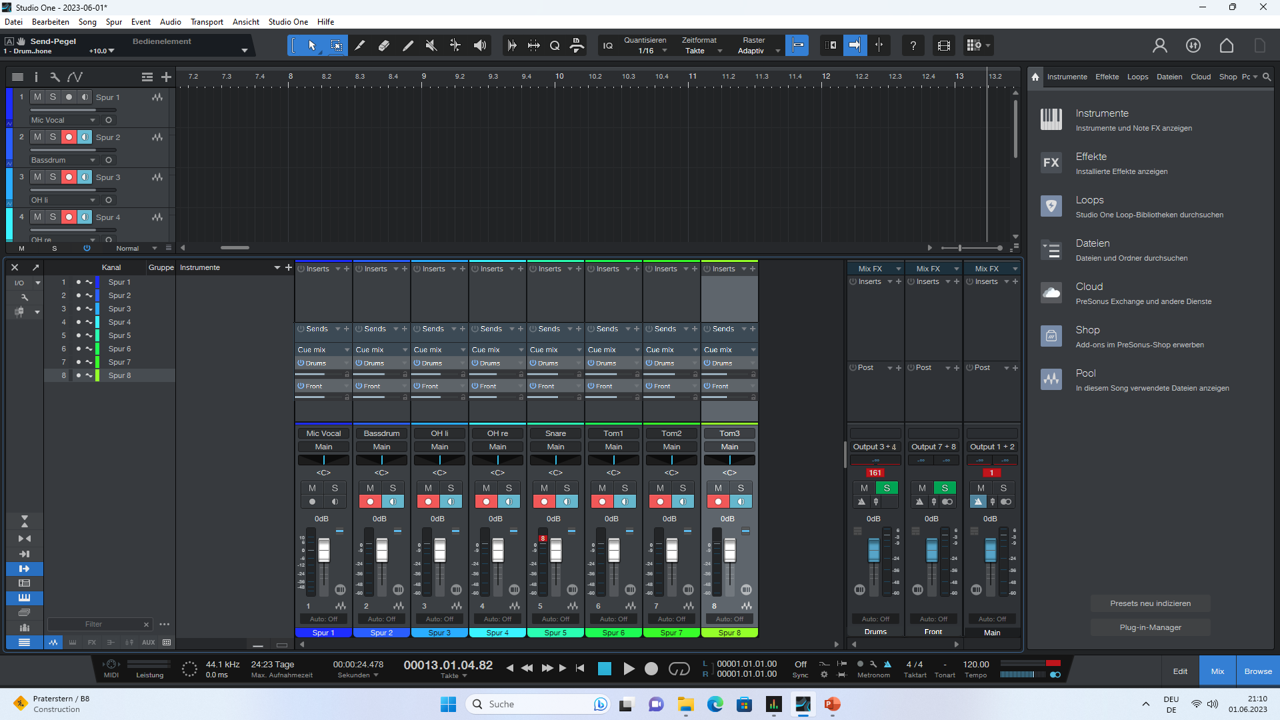This screenshot has width=1280, height=720.
Task: Open Instrumente entry in browser home
Action: [x=1150, y=120]
